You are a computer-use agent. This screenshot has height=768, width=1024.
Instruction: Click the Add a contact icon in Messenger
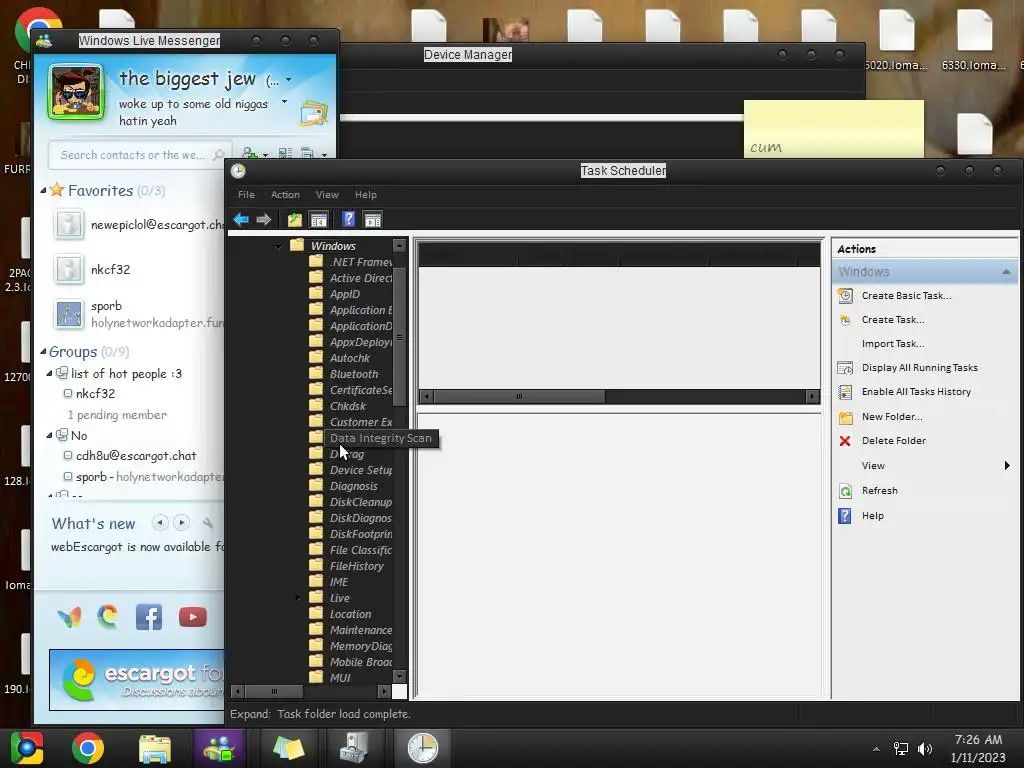[x=251, y=153]
